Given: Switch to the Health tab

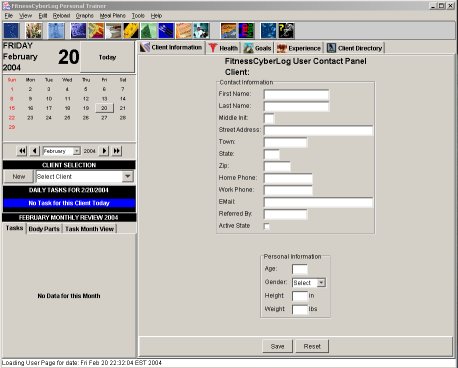Looking at the screenshot, I should click(223, 48).
